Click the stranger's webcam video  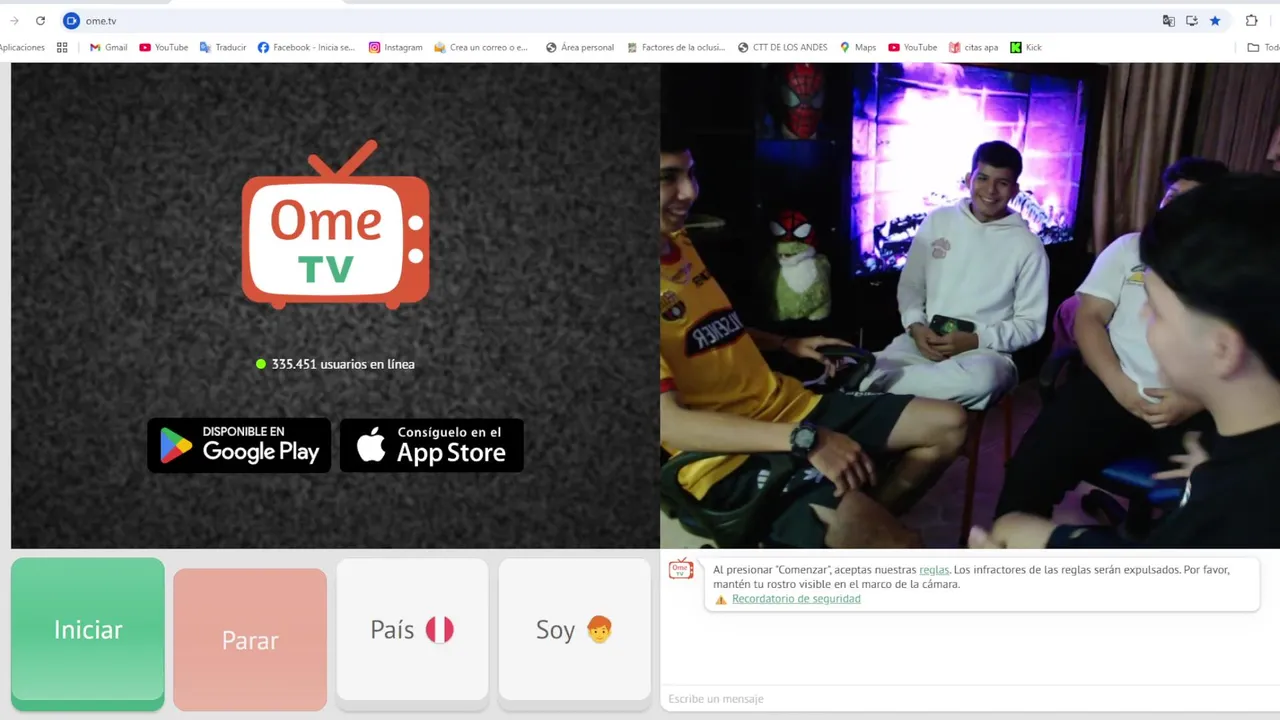(970, 305)
